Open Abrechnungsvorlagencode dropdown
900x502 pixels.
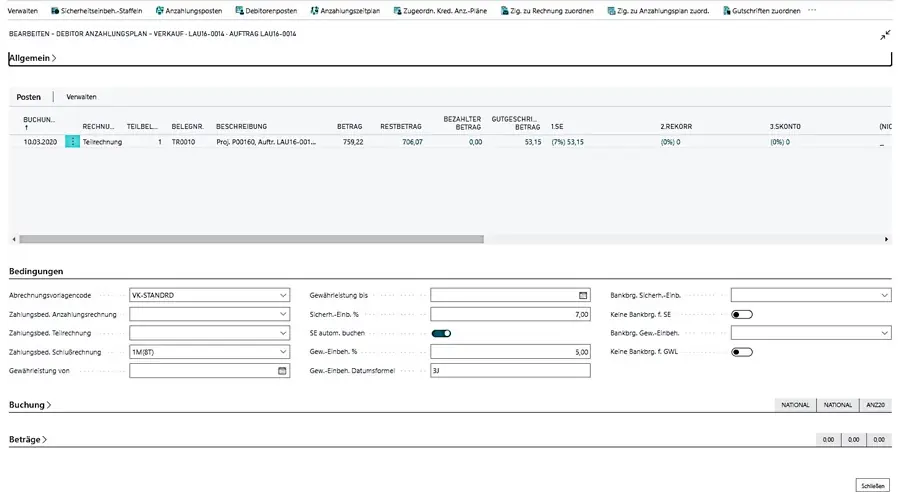(283, 295)
